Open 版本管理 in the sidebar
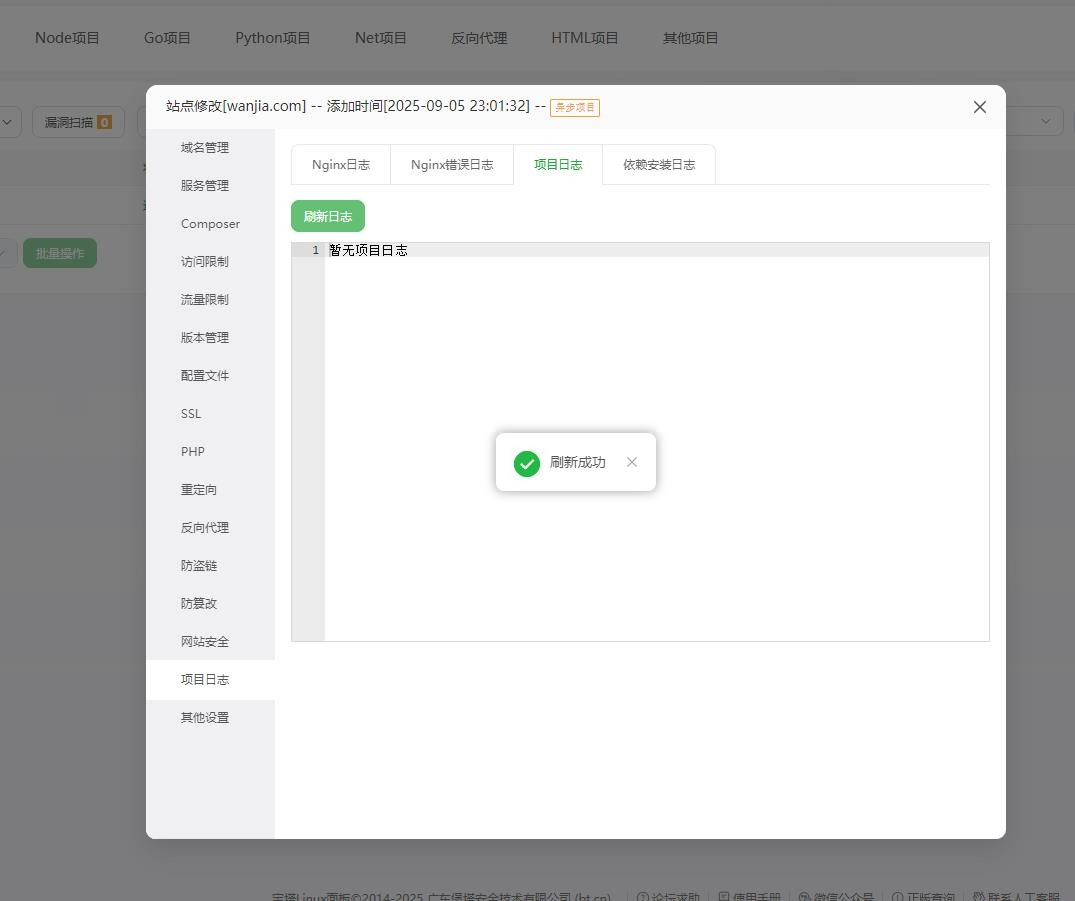The height and width of the screenshot is (901, 1075). pos(205,337)
